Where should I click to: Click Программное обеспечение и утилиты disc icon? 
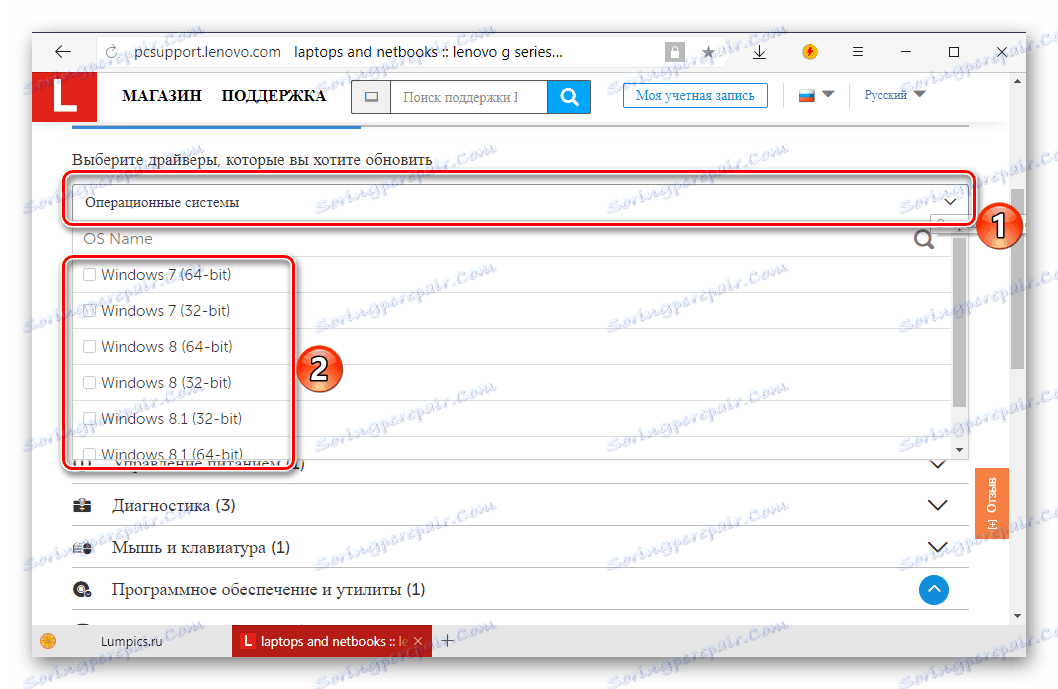(82, 590)
